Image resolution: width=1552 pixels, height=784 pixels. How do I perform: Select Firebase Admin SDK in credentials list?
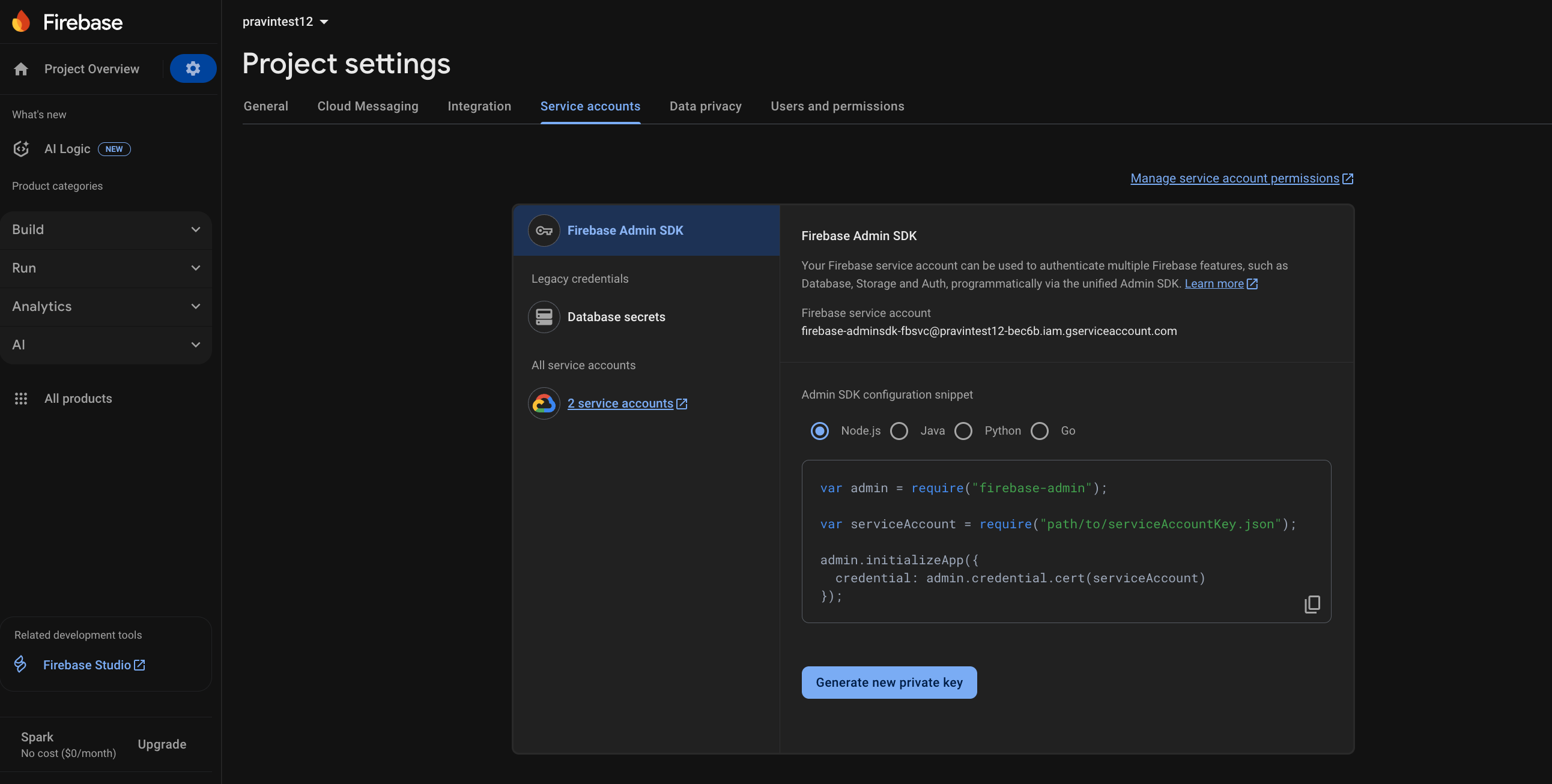tap(646, 231)
